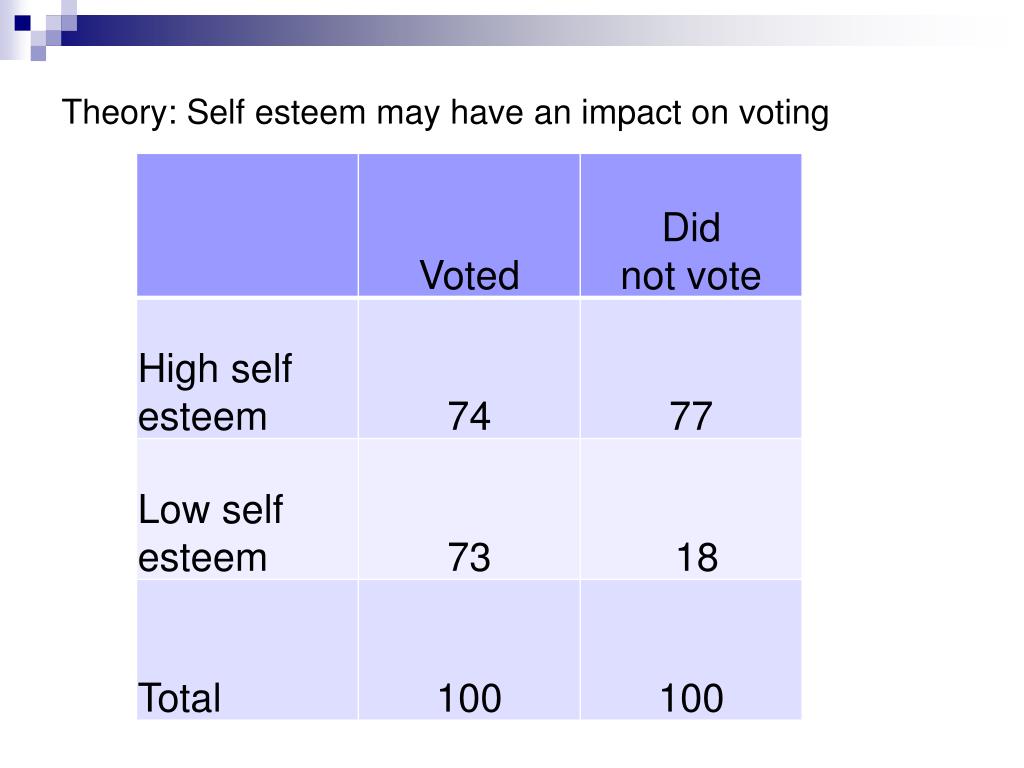This screenshot has width=1024, height=768.
Task: Click the empty top-left header cell
Action: [248, 225]
